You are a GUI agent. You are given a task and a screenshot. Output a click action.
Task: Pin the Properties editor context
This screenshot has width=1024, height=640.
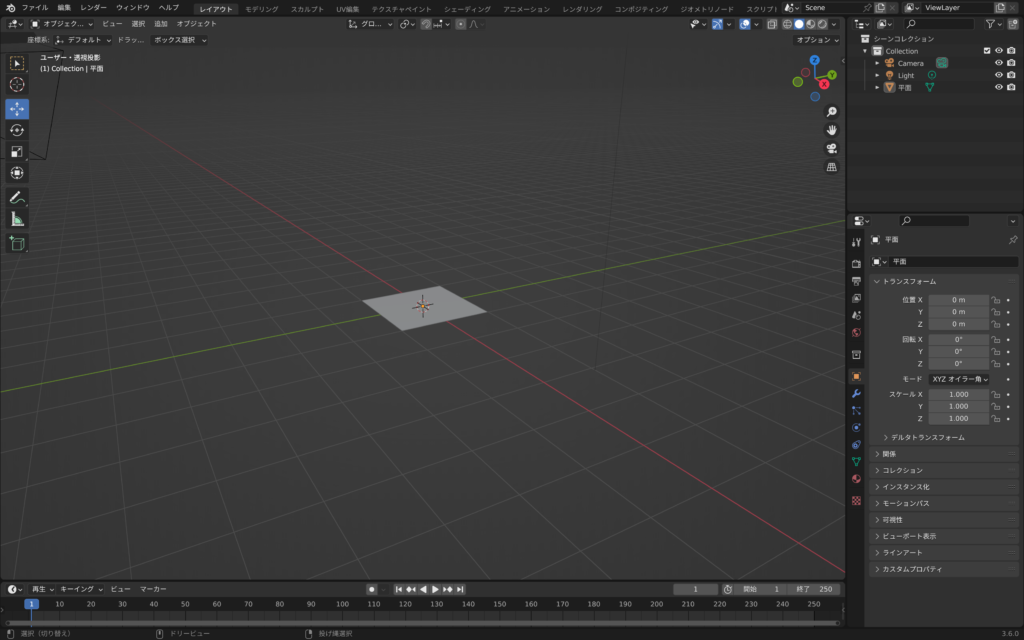[x=1013, y=240]
